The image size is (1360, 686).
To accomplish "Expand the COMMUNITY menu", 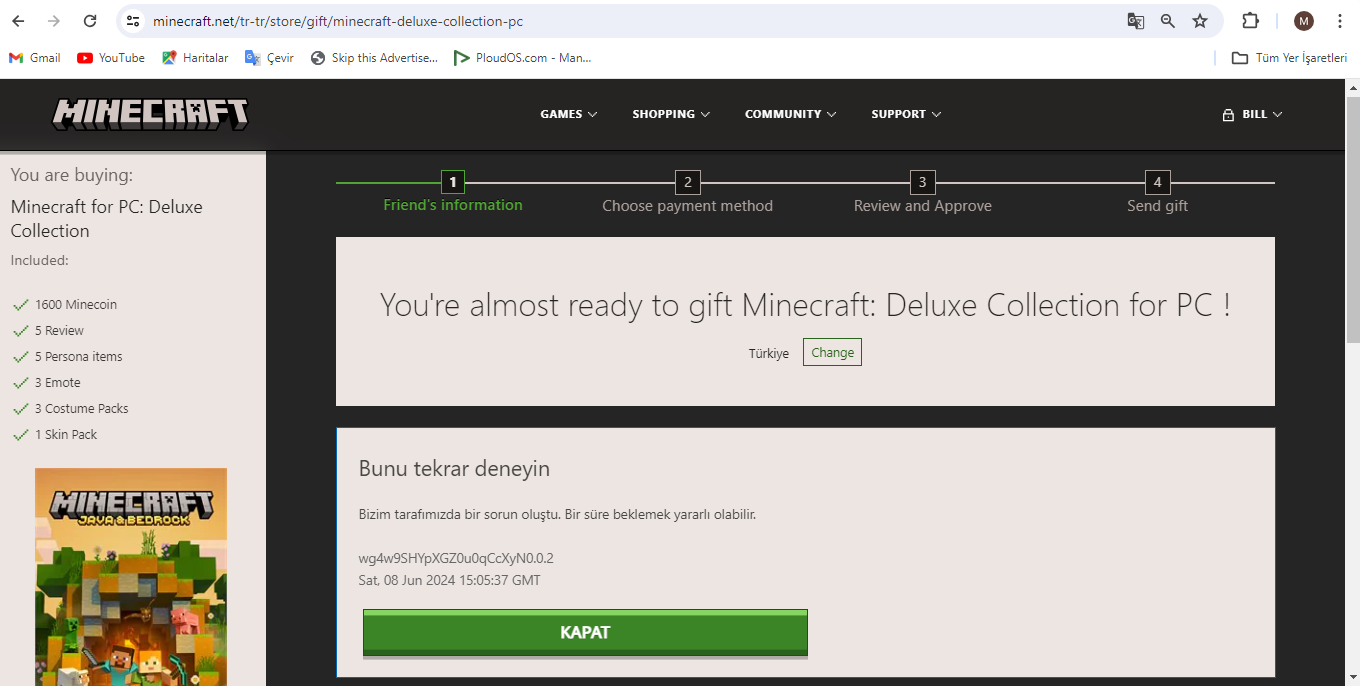I will [x=791, y=114].
